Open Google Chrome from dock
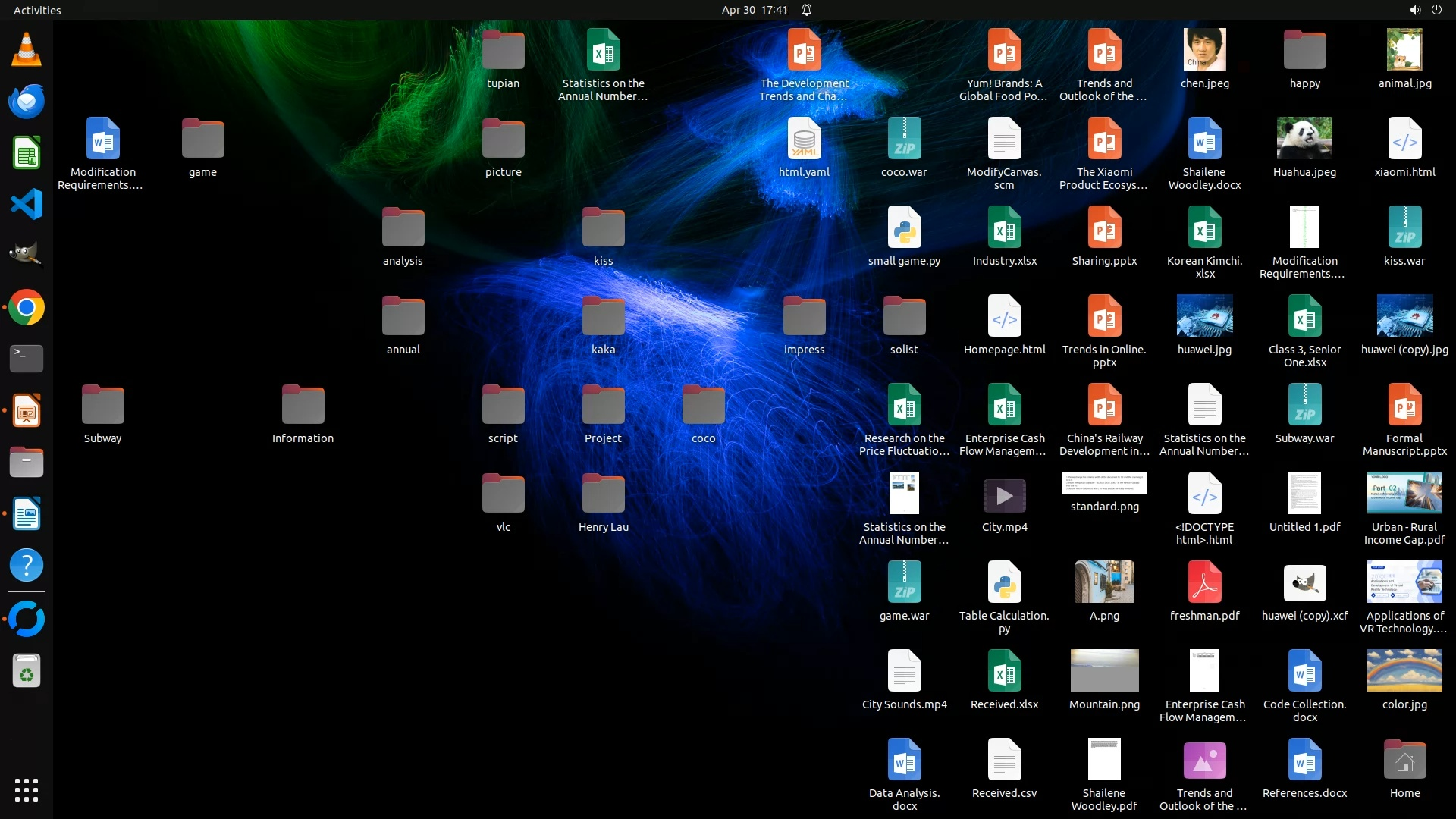Viewport: 1456px width, 819px height. pos(27,308)
